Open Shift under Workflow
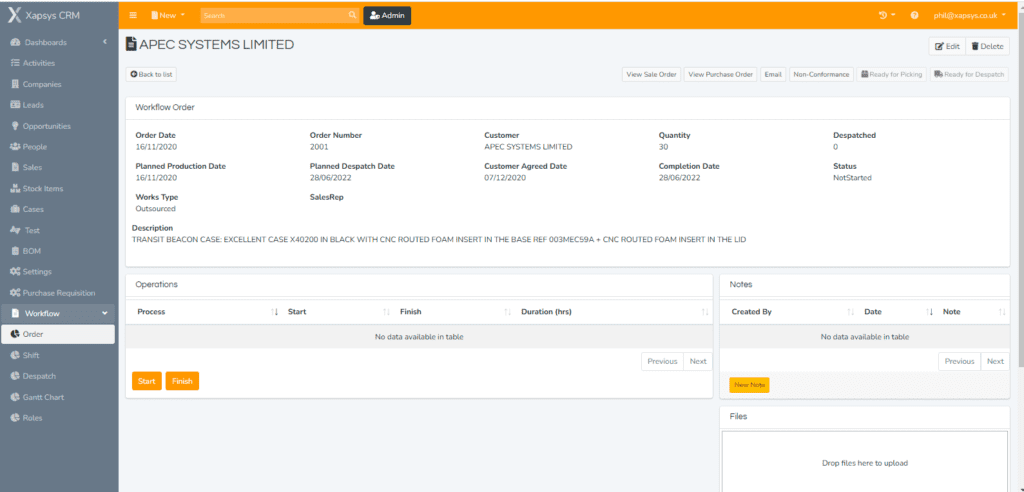The image size is (1024, 492). tap(31, 355)
